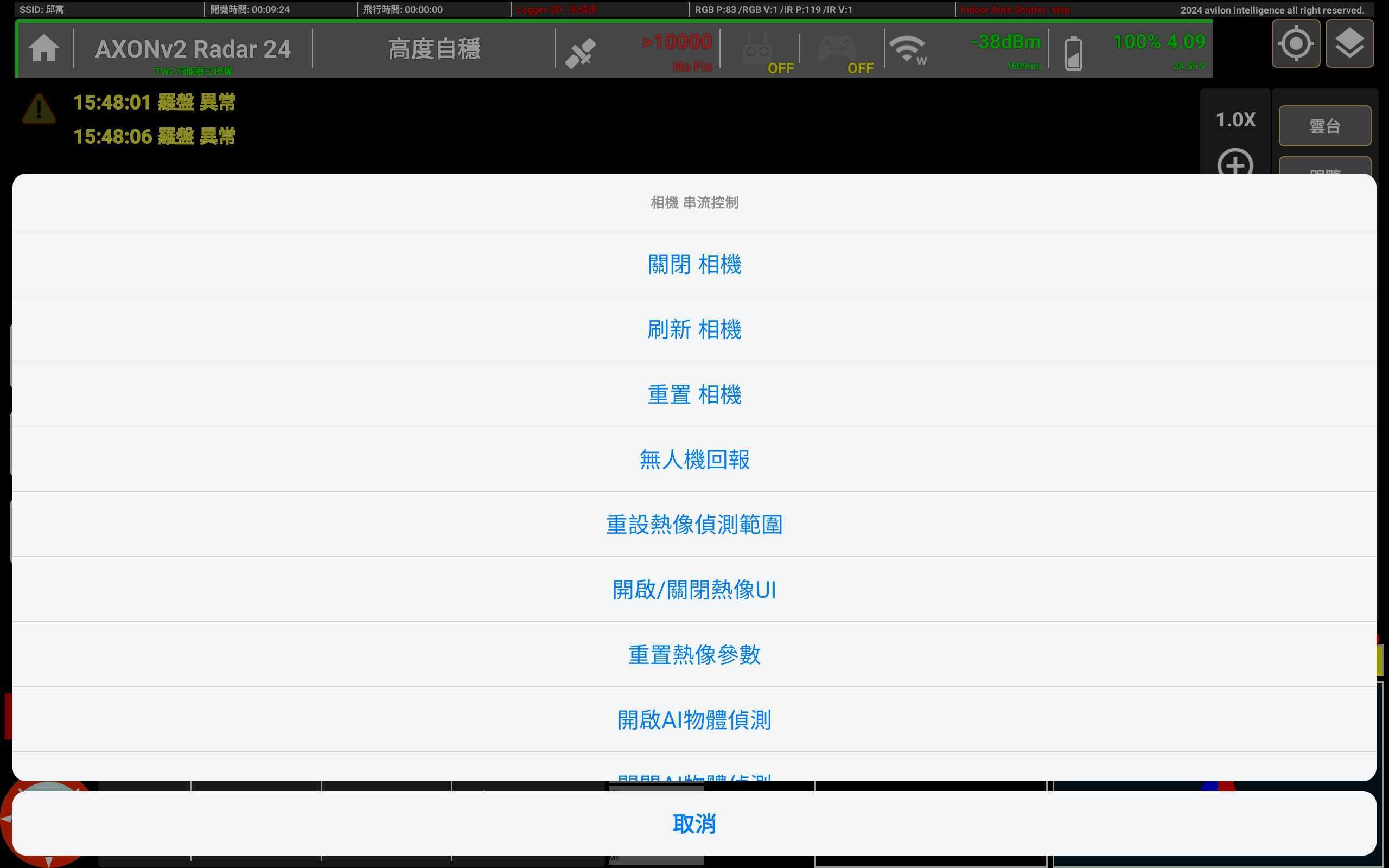Click the gamepad OFF icon
Screen dimensions: 1389x868
pos(837,49)
